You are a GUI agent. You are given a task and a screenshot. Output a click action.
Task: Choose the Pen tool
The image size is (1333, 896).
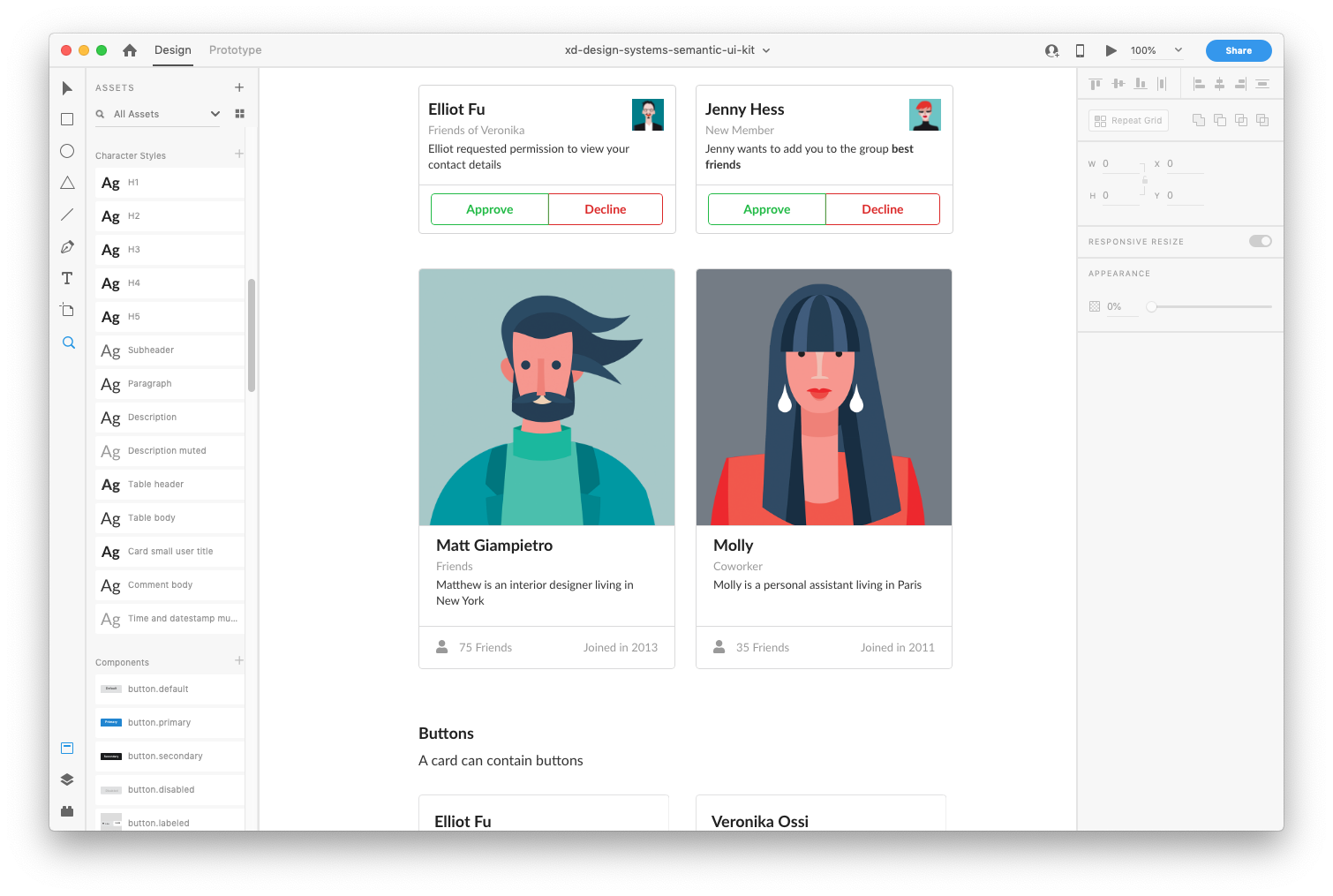(x=67, y=246)
